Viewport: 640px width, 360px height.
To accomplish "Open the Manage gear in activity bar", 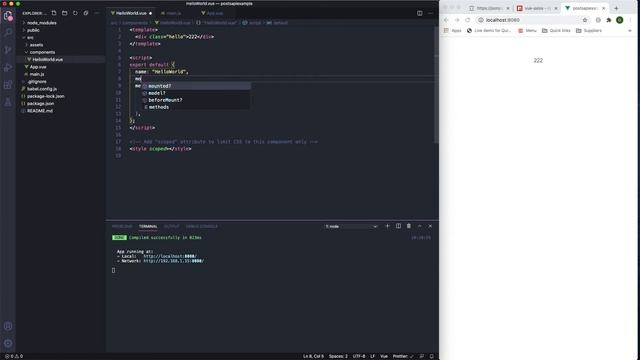I will tap(8, 343).
